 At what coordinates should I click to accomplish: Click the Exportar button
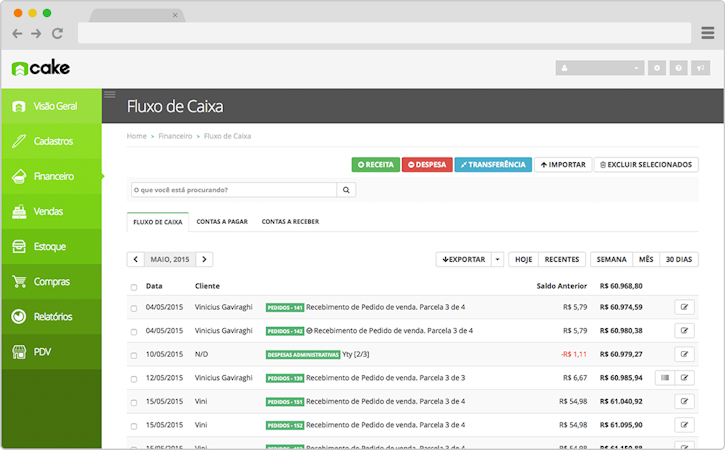(x=463, y=259)
